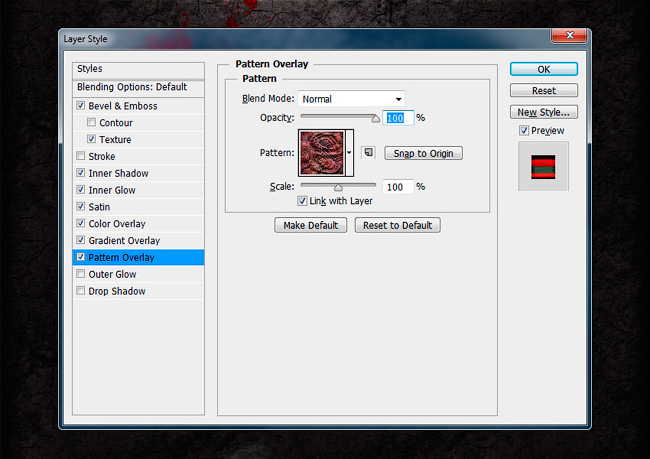Select the Styles section
Image resolution: width=650 pixels, height=459 pixels.
coord(138,69)
